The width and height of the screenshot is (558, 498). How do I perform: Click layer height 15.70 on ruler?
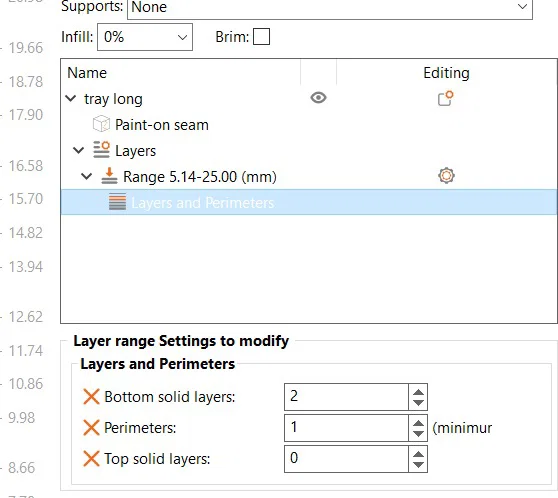click(x=25, y=199)
